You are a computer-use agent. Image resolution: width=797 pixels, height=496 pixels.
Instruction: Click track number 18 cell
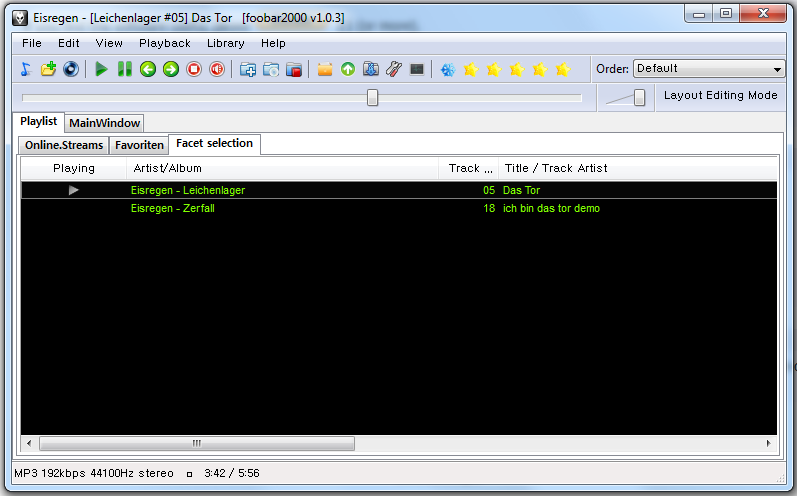coord(489,208)
